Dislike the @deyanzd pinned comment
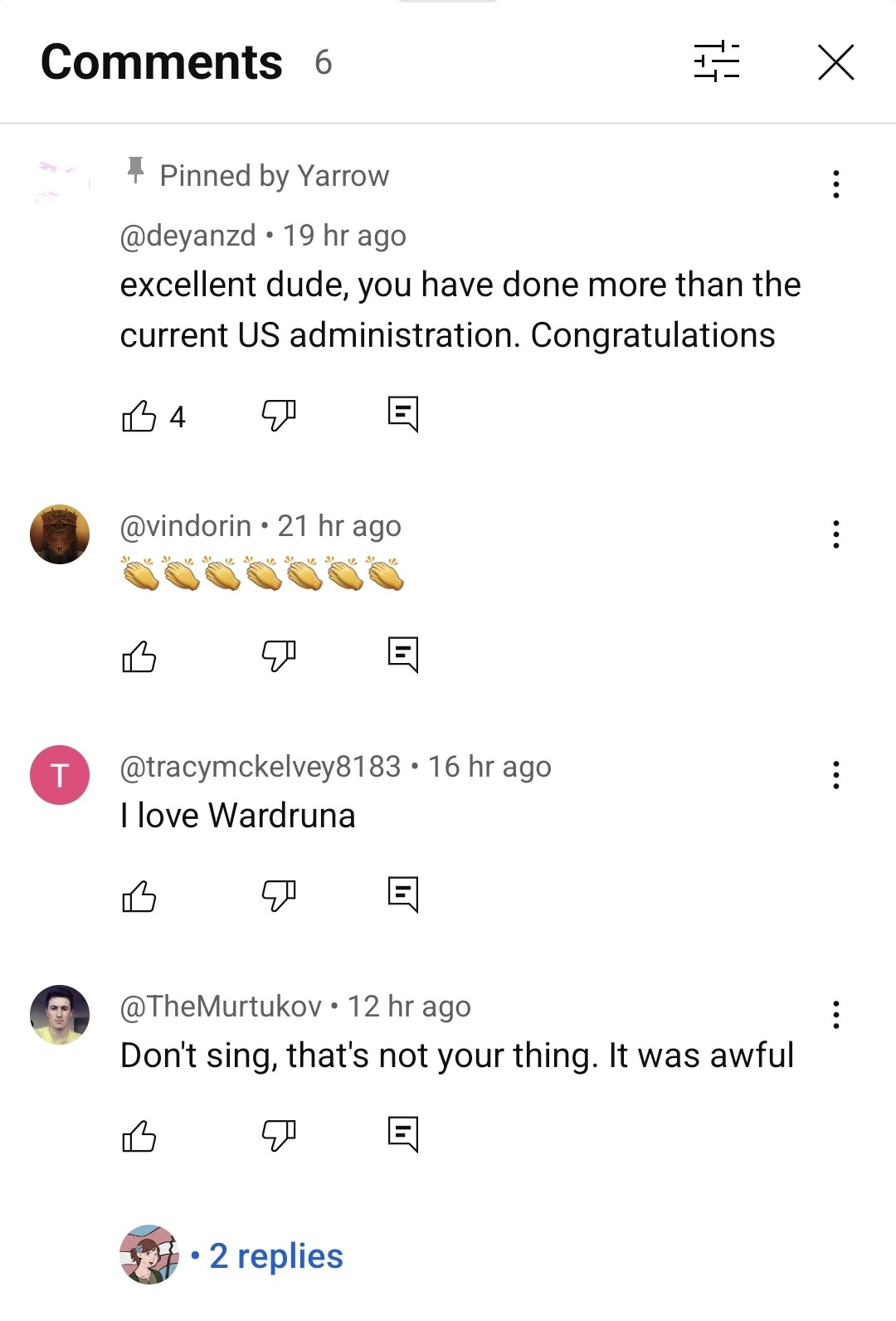 coord(279,415)
